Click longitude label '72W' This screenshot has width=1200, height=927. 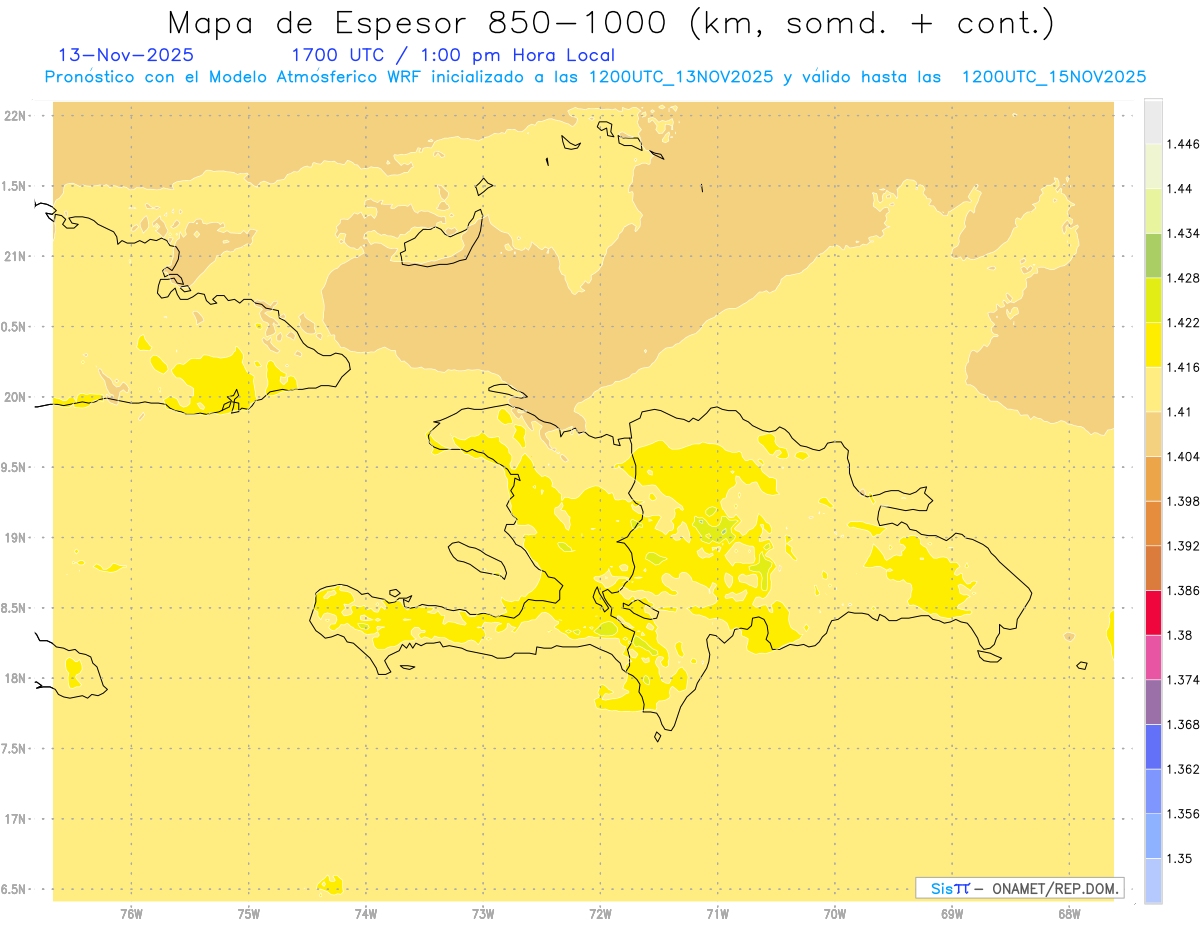pyautogui.click(x=600, y=913)
